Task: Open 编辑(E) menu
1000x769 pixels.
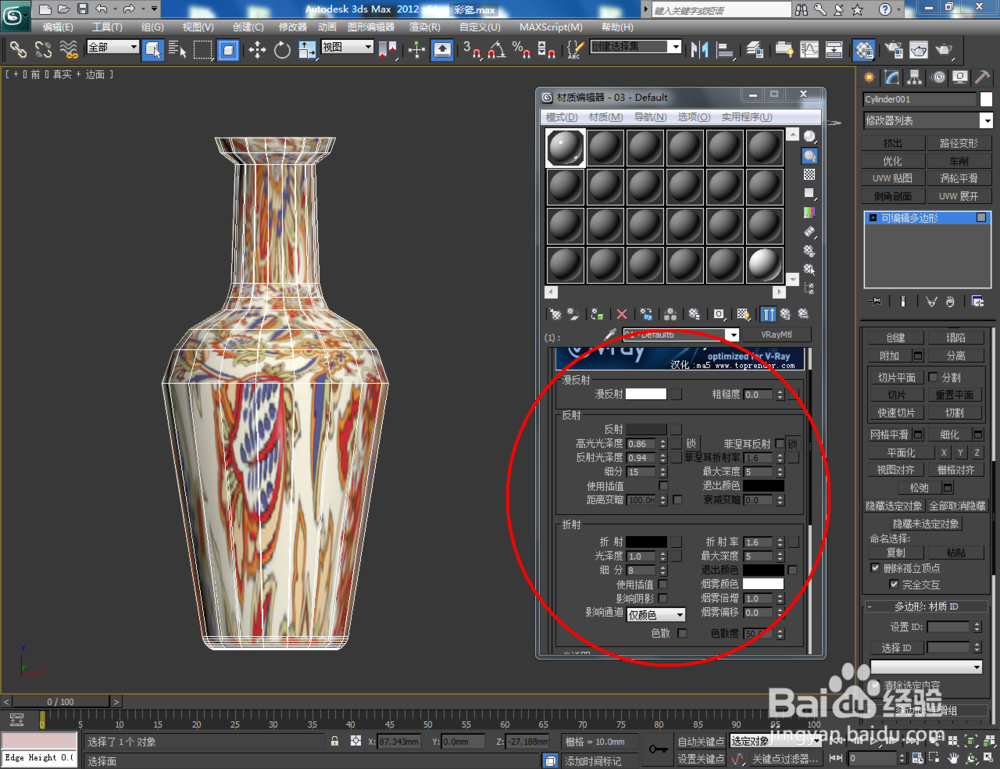Action: 58,27
